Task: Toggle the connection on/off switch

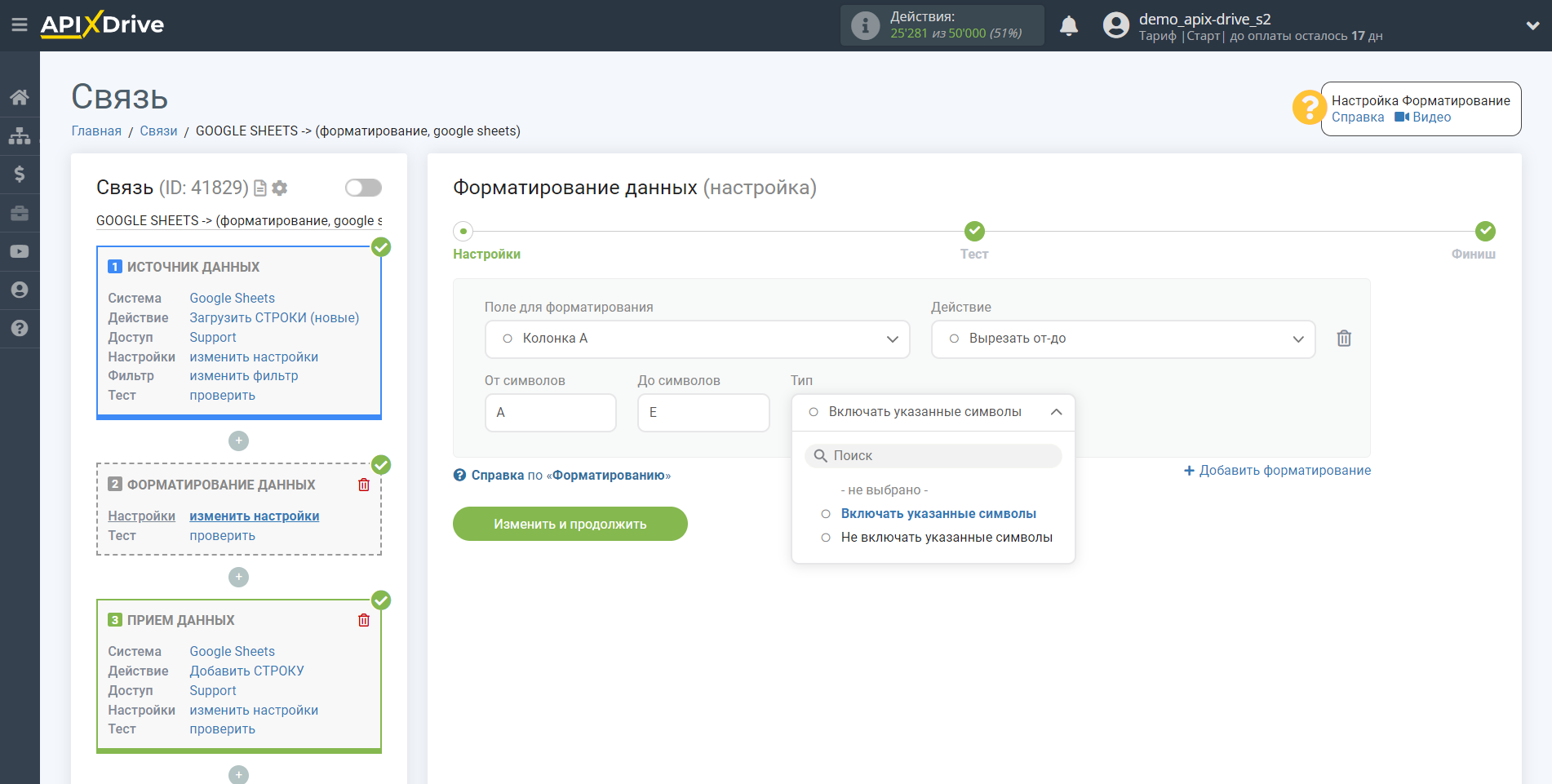Action: (363, 188)
